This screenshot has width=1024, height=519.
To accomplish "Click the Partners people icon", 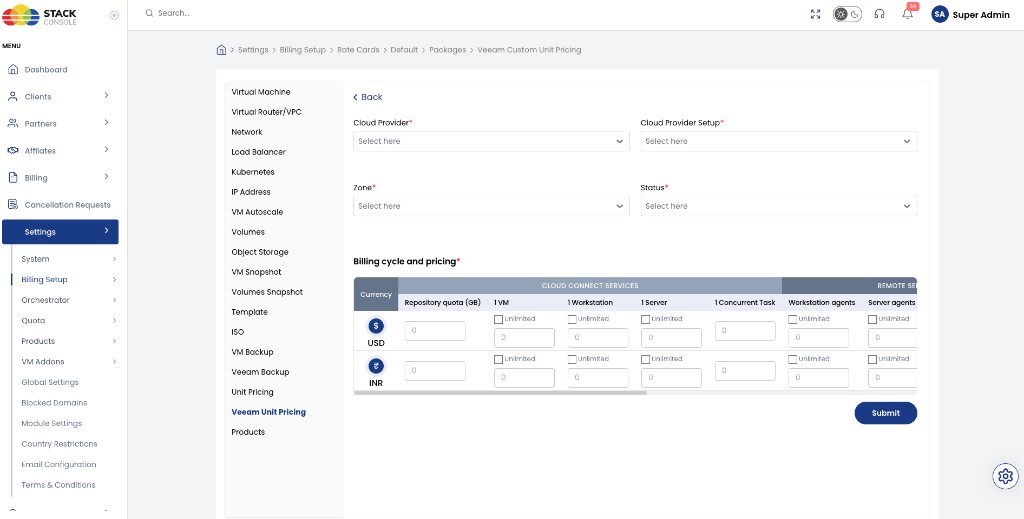I will tap(12, 123).
